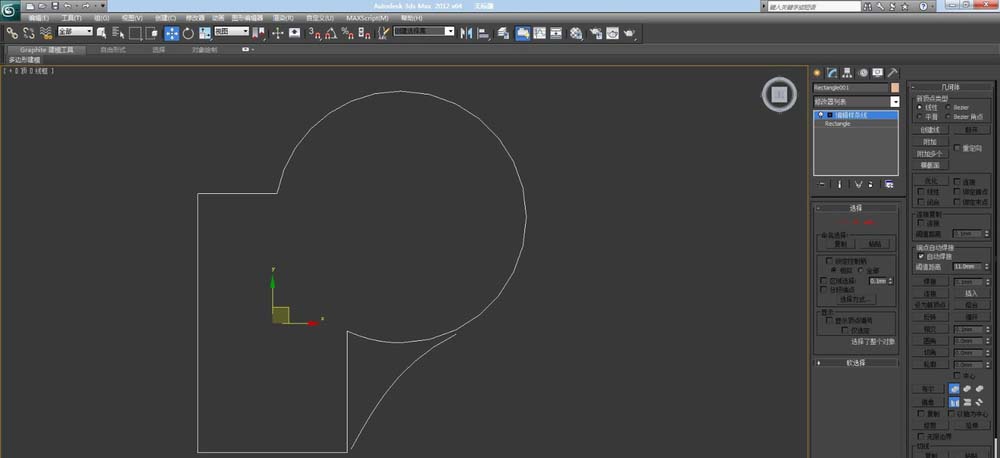1000x458 pixels.
Task: Open the Hierarchy panel tab icon
Action: 847,73
